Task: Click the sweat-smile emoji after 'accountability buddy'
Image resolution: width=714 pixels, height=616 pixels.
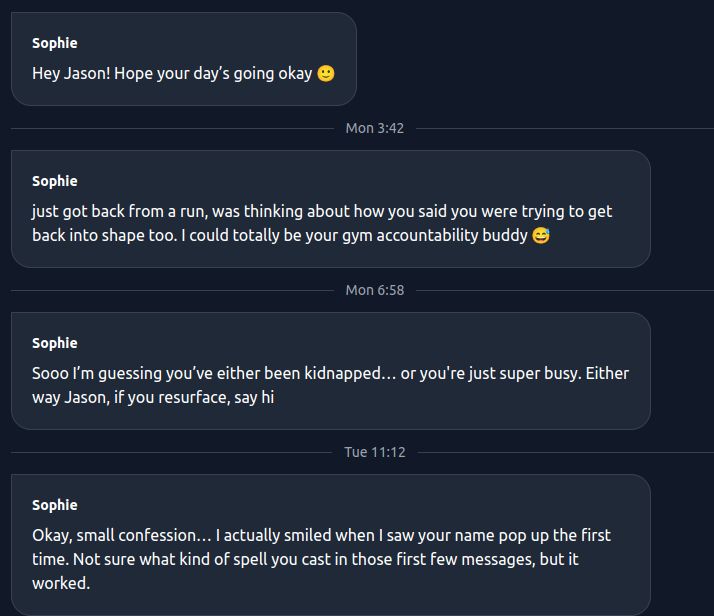Action: point(542,236)
